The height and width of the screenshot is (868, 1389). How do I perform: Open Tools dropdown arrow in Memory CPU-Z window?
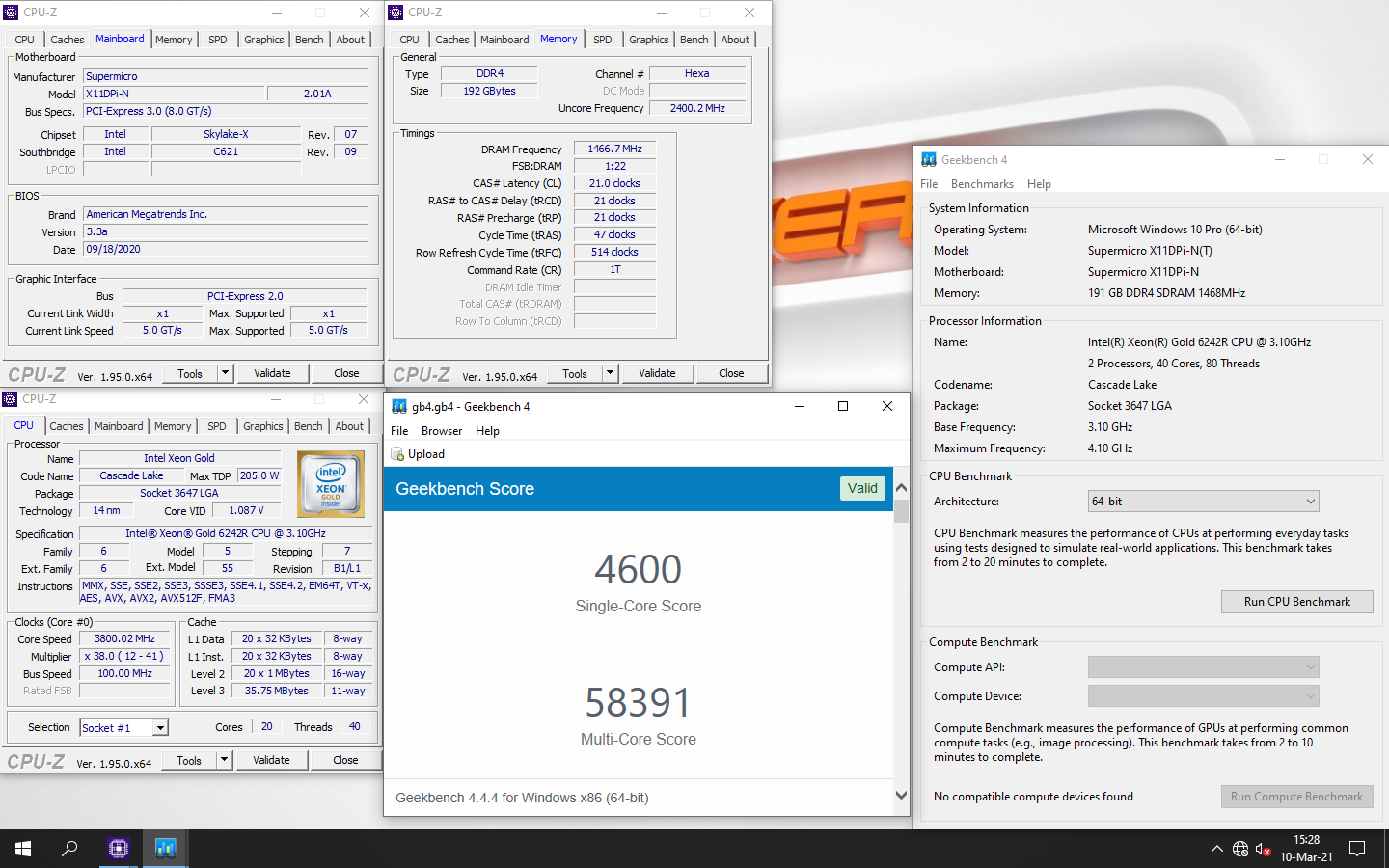[610, 373]
